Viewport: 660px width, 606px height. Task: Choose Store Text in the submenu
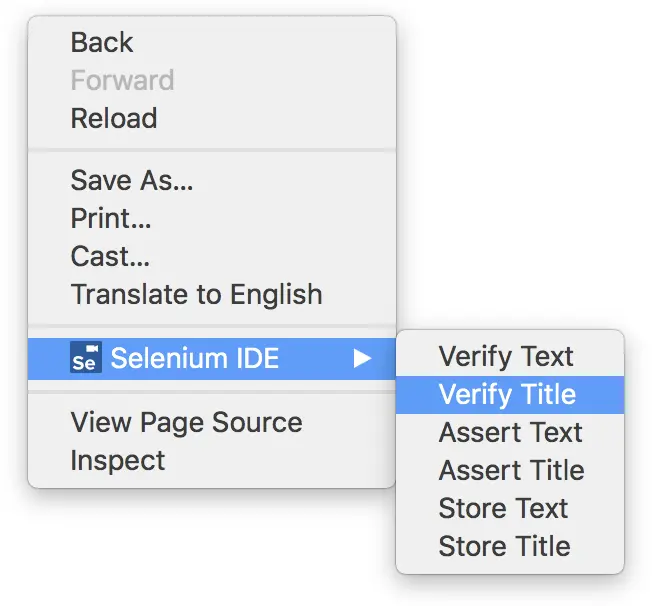tap(510, 508)
